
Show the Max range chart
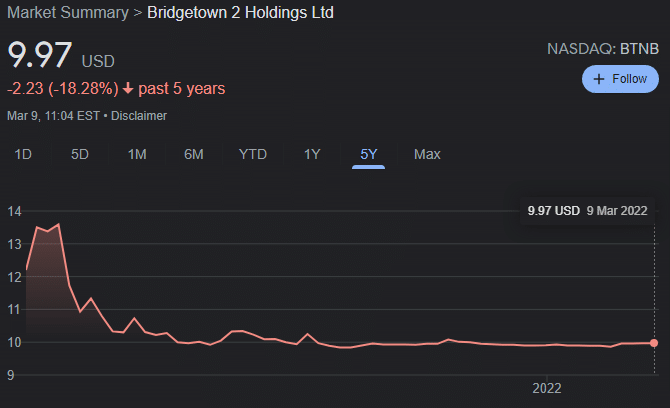(427, 154)
